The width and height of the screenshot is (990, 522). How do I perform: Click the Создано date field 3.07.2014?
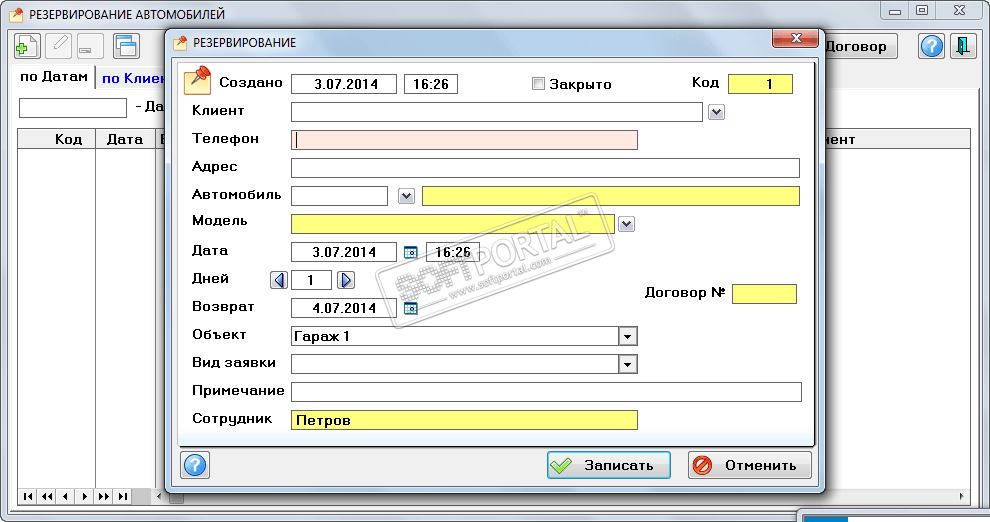tap(343, 84)
